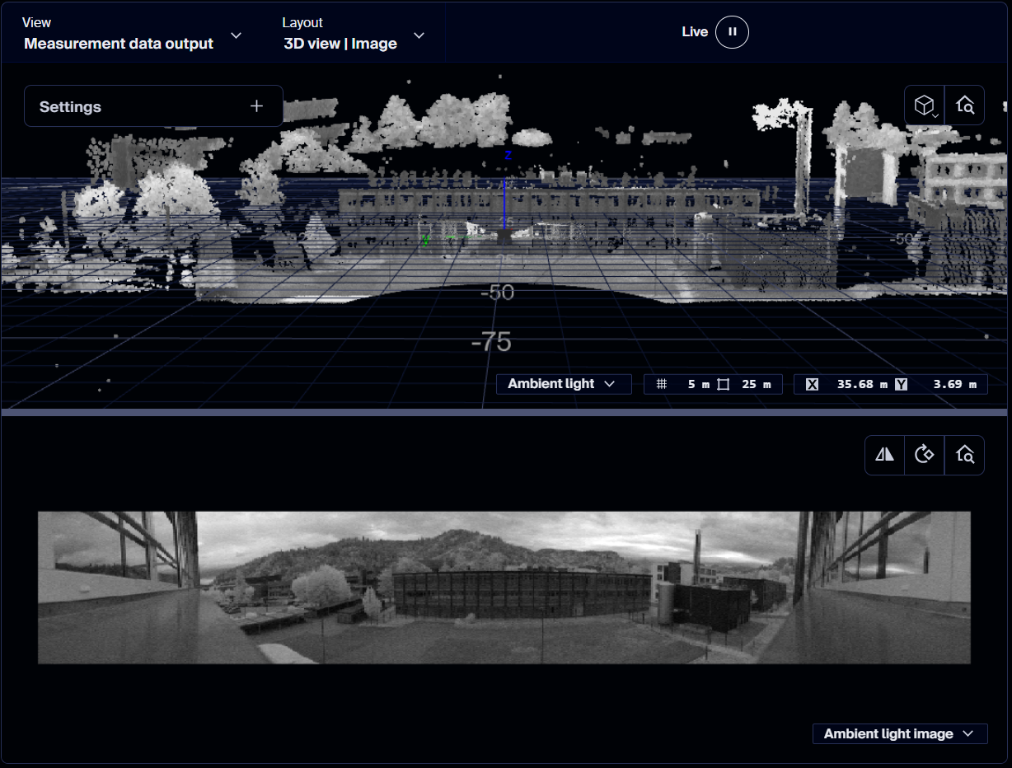Click the Live status label
Image resolution: width=1012 pixels, height=768 pixels.
click(694, 32)
